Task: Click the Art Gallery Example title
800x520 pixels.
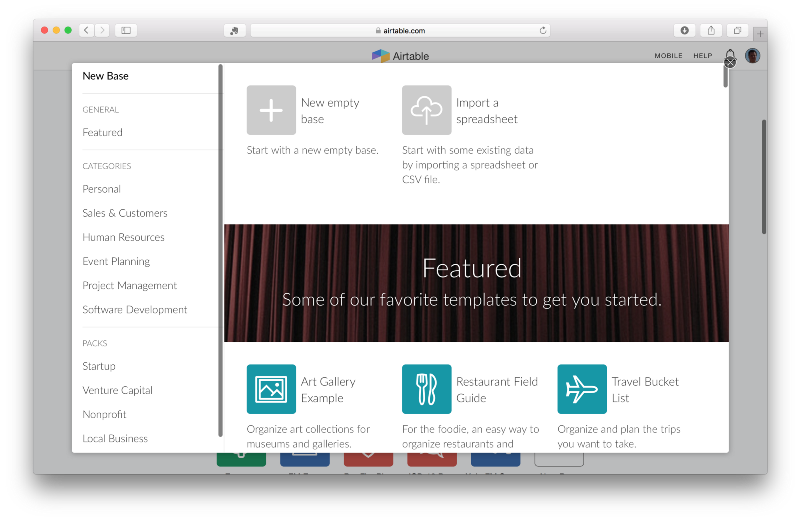Action: [328, 390]
